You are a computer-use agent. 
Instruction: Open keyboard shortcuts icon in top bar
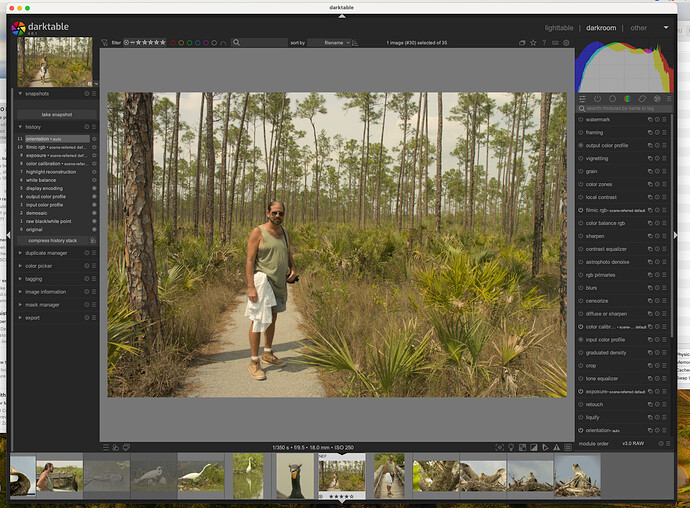coord(555,43)
